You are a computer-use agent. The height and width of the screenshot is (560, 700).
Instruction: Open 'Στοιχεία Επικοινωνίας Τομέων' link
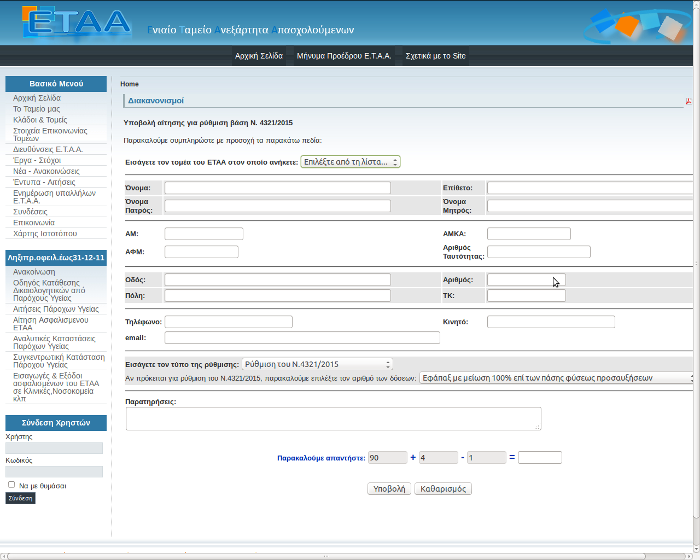point(50,134)
